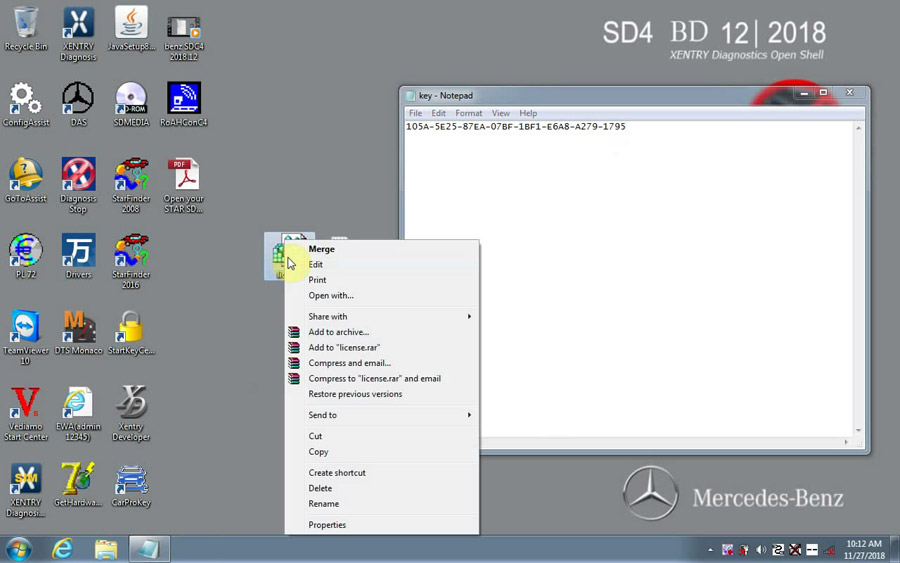The height and width of the screenshot is (563, 900).
Task: Open Windows Explorer from the taskbar
Action: [106, 549]
